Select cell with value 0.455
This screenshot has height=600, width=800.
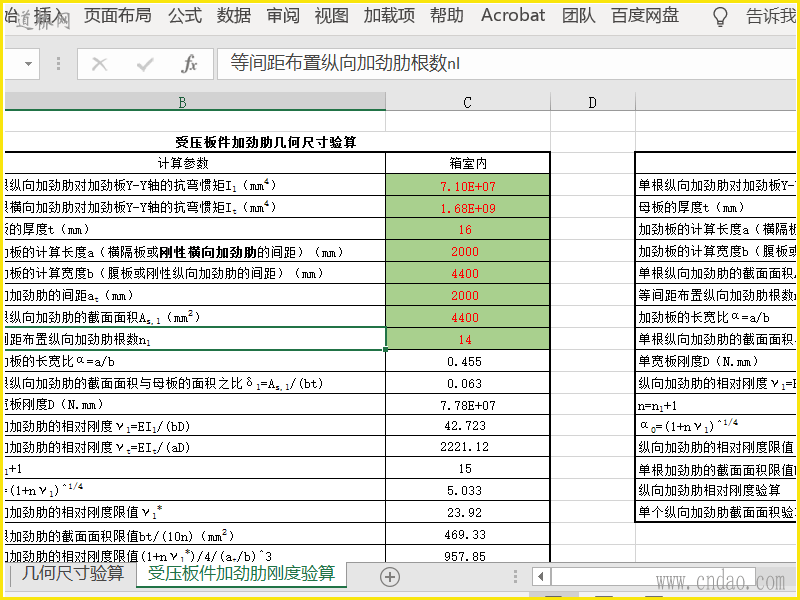point(468,361)
